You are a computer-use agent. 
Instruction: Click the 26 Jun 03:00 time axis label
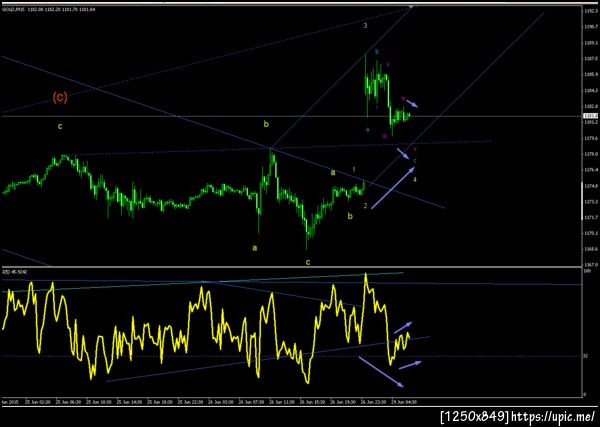[220, 402]
